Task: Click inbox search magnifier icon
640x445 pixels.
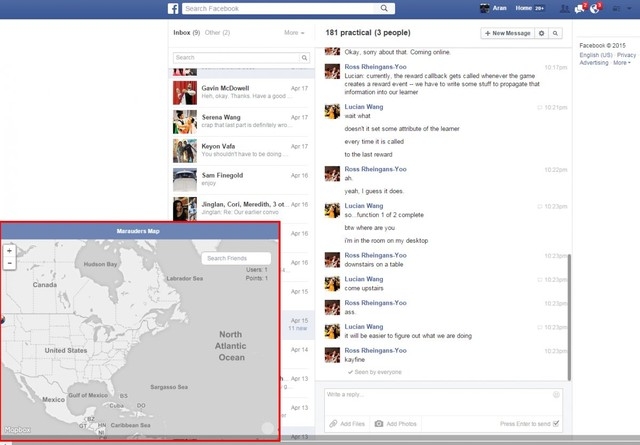Action: coord(304,58)
